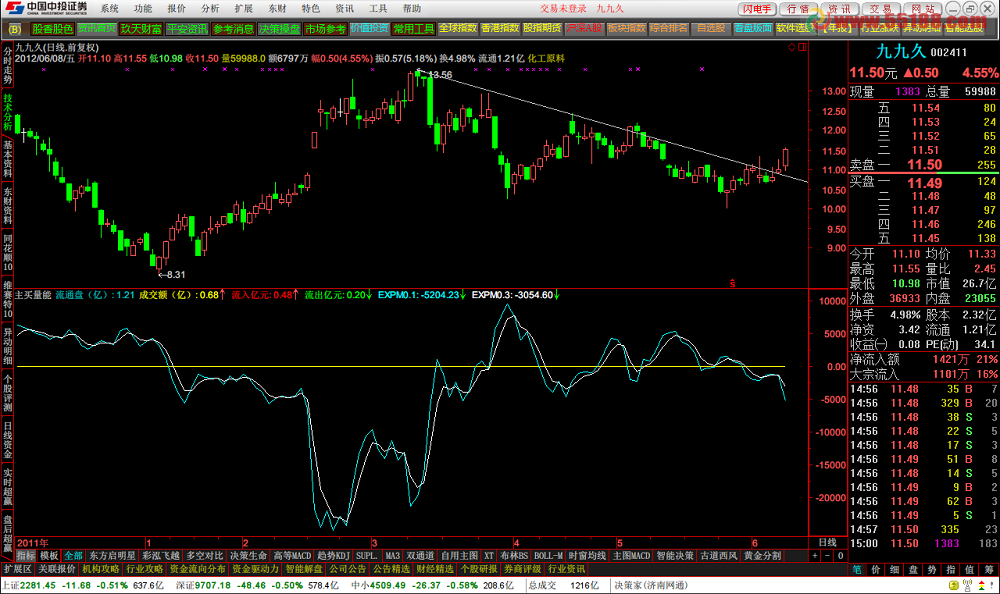Screen dimensions: 1000x594
Task: Switch to the 分时走势 sidebar tab
Action: (8, 65)
